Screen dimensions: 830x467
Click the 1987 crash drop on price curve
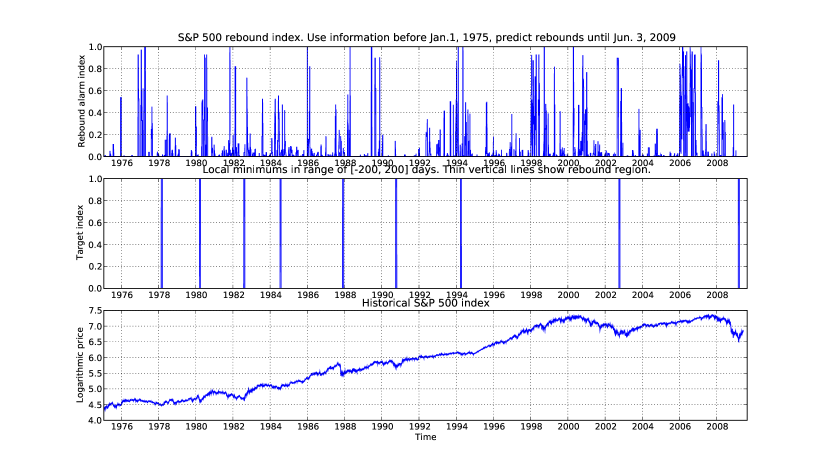[341, 370]
